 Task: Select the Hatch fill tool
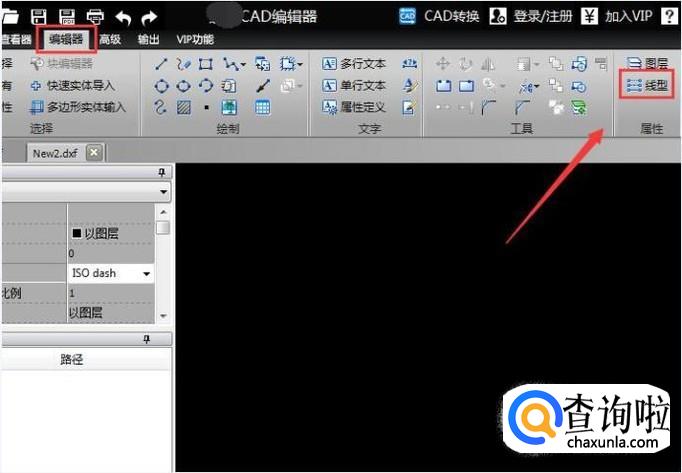184,107
